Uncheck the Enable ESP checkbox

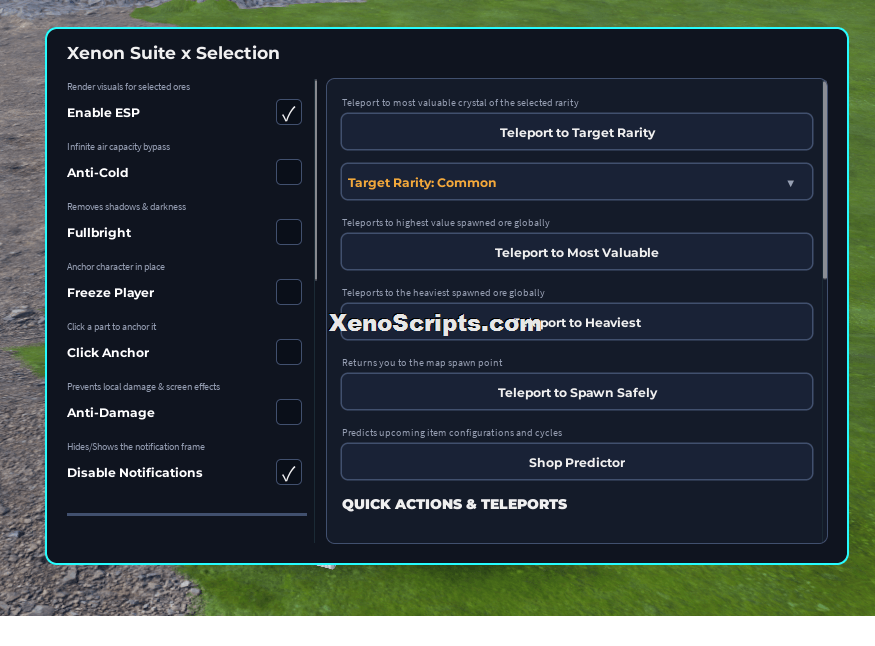[289, 112]
